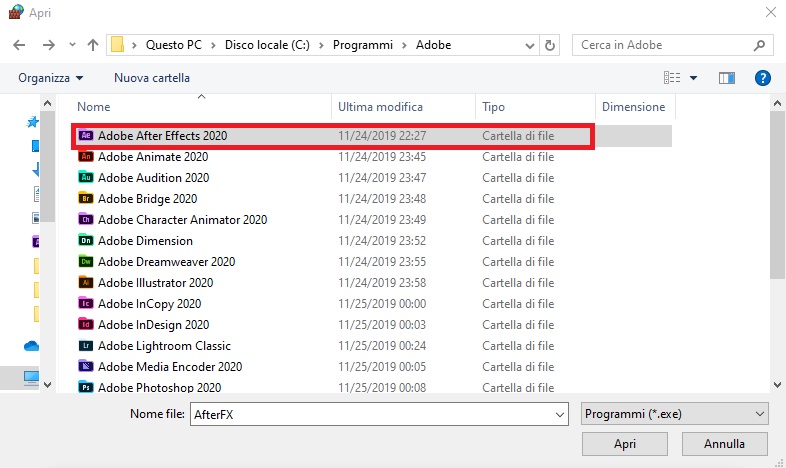Select the Adobe Illustrator 2020 name text
Viewport: 786px width, 468px height.
(155, 283)
